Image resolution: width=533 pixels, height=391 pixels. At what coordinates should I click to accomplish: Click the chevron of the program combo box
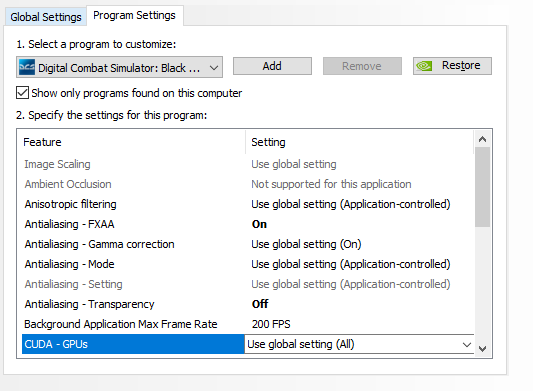(x=214, y=68)
